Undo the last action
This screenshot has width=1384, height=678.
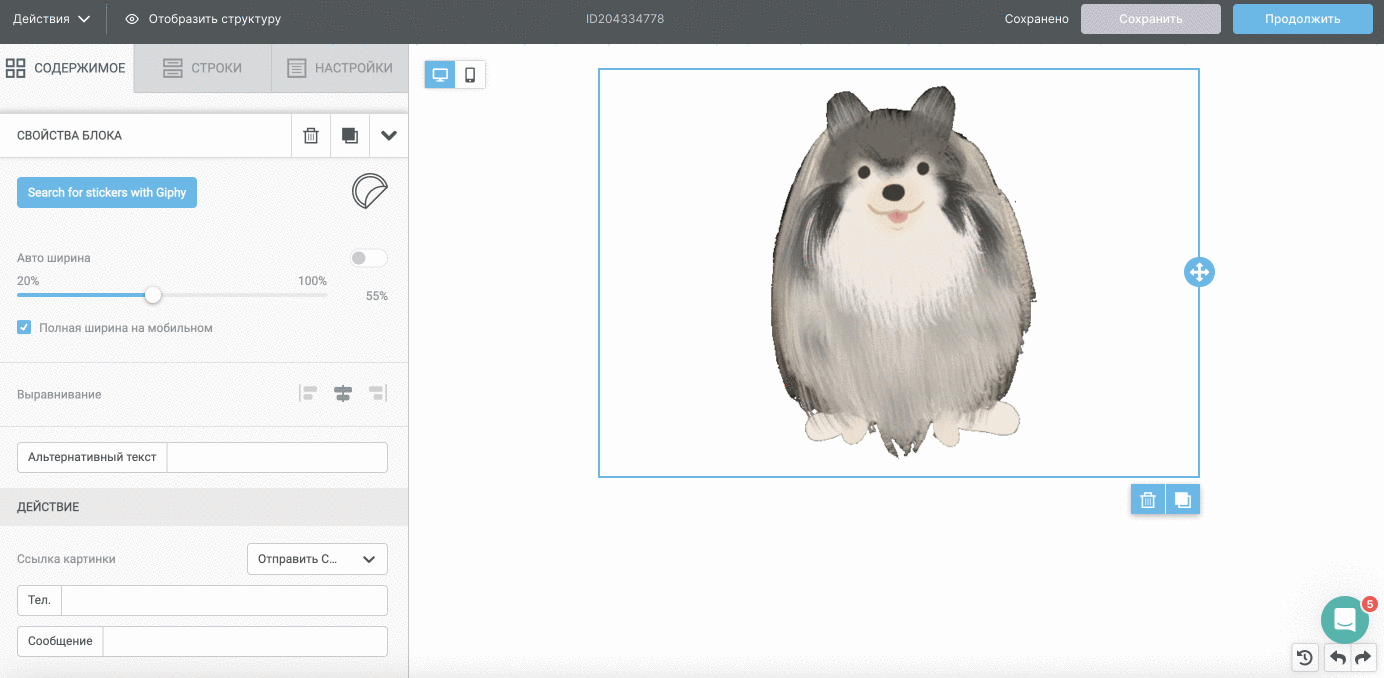pos(1337,657)
